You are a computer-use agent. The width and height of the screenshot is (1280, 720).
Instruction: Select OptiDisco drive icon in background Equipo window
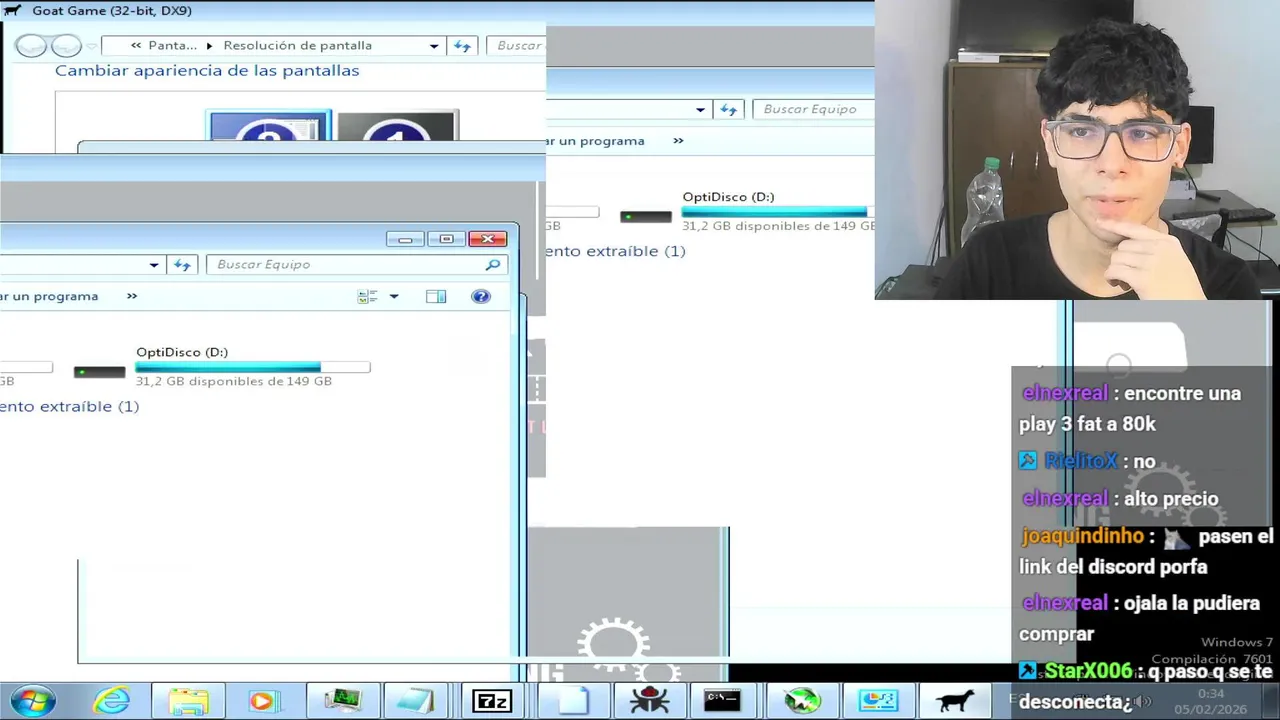(x=646, y=216)
